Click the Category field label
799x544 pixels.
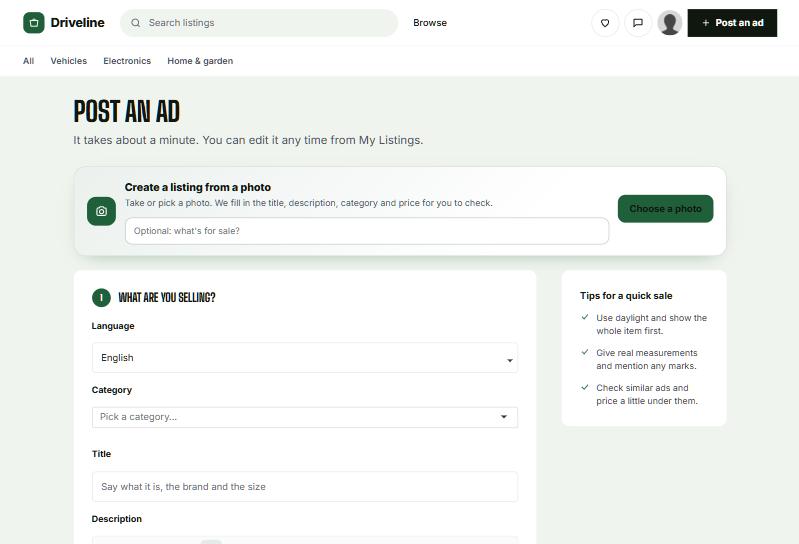click(112, 390)
